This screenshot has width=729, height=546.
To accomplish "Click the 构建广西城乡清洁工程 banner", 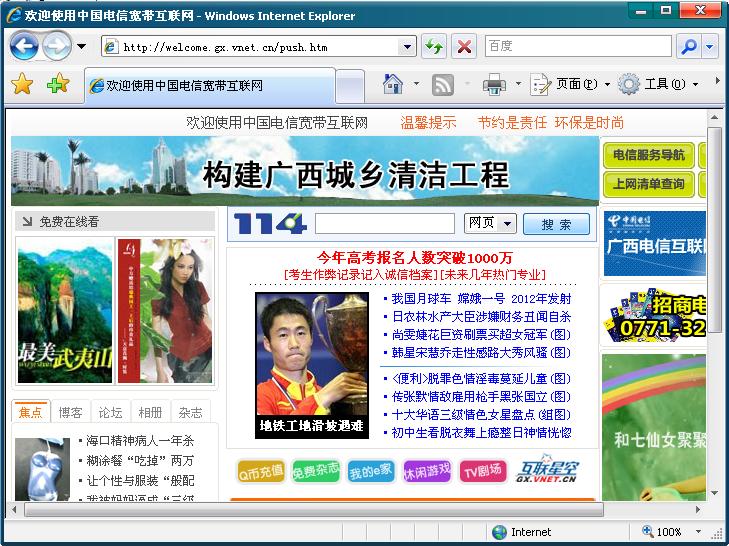I will tap(305, 171).
